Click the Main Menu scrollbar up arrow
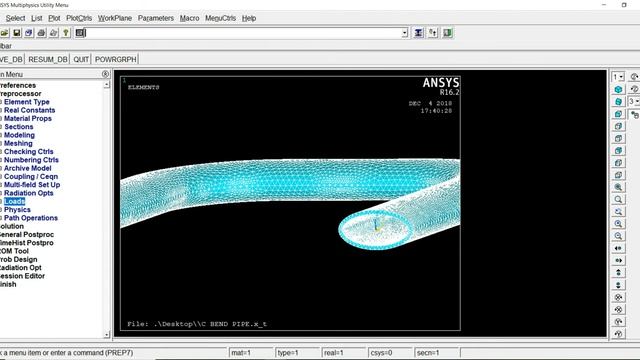The image size is (640, 360). point(107,84)
